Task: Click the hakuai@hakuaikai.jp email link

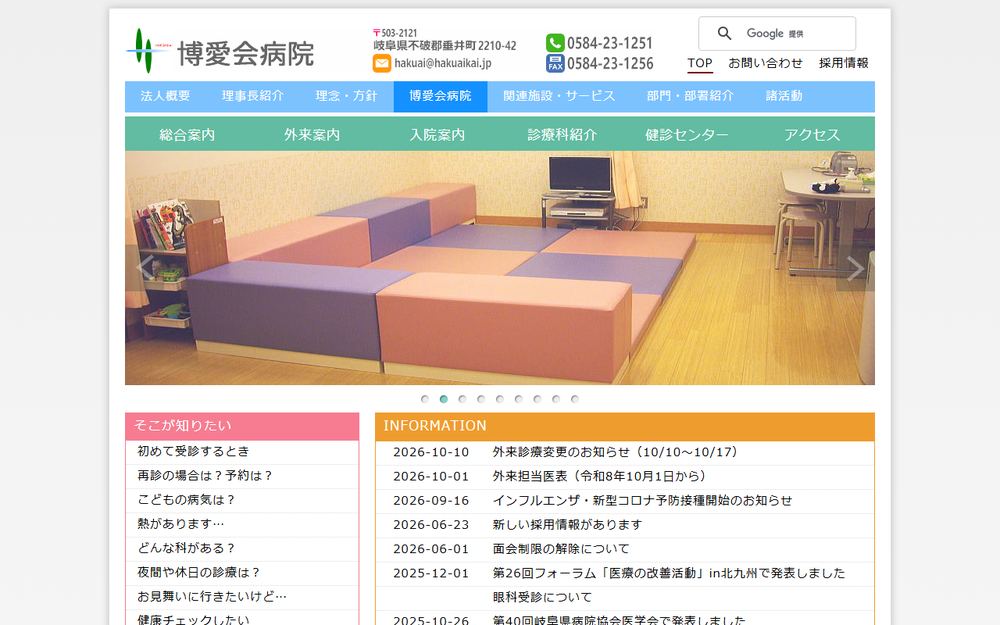Action: coord(443,63)
